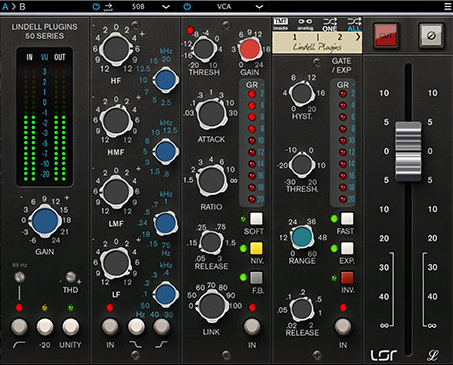
Task: Open the 50B EQ type dropdown
Action: pyautogui.click(x=166, y=7)
